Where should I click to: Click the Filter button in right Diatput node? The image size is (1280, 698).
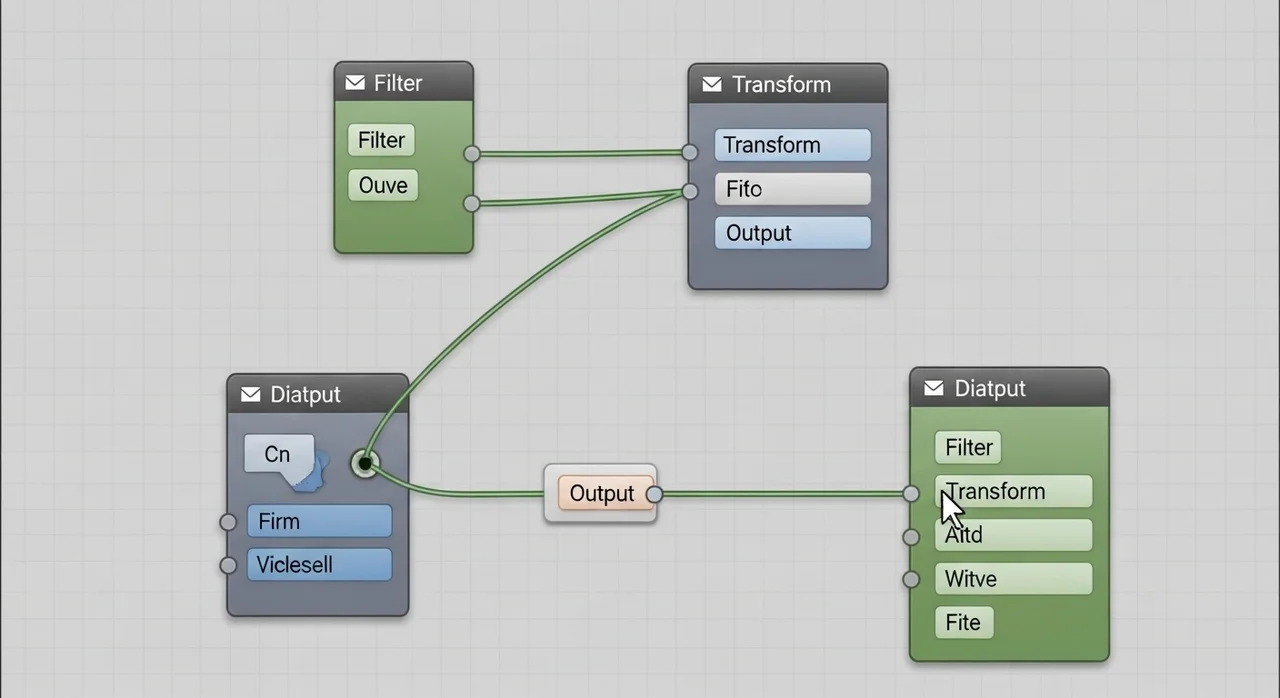coord(968,447)
